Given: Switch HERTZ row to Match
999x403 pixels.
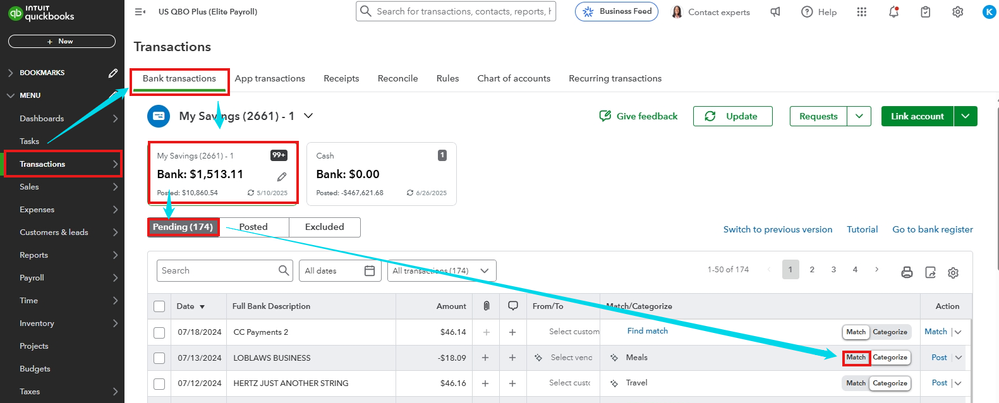Looking at the screenshot, I should click(856, 383).
